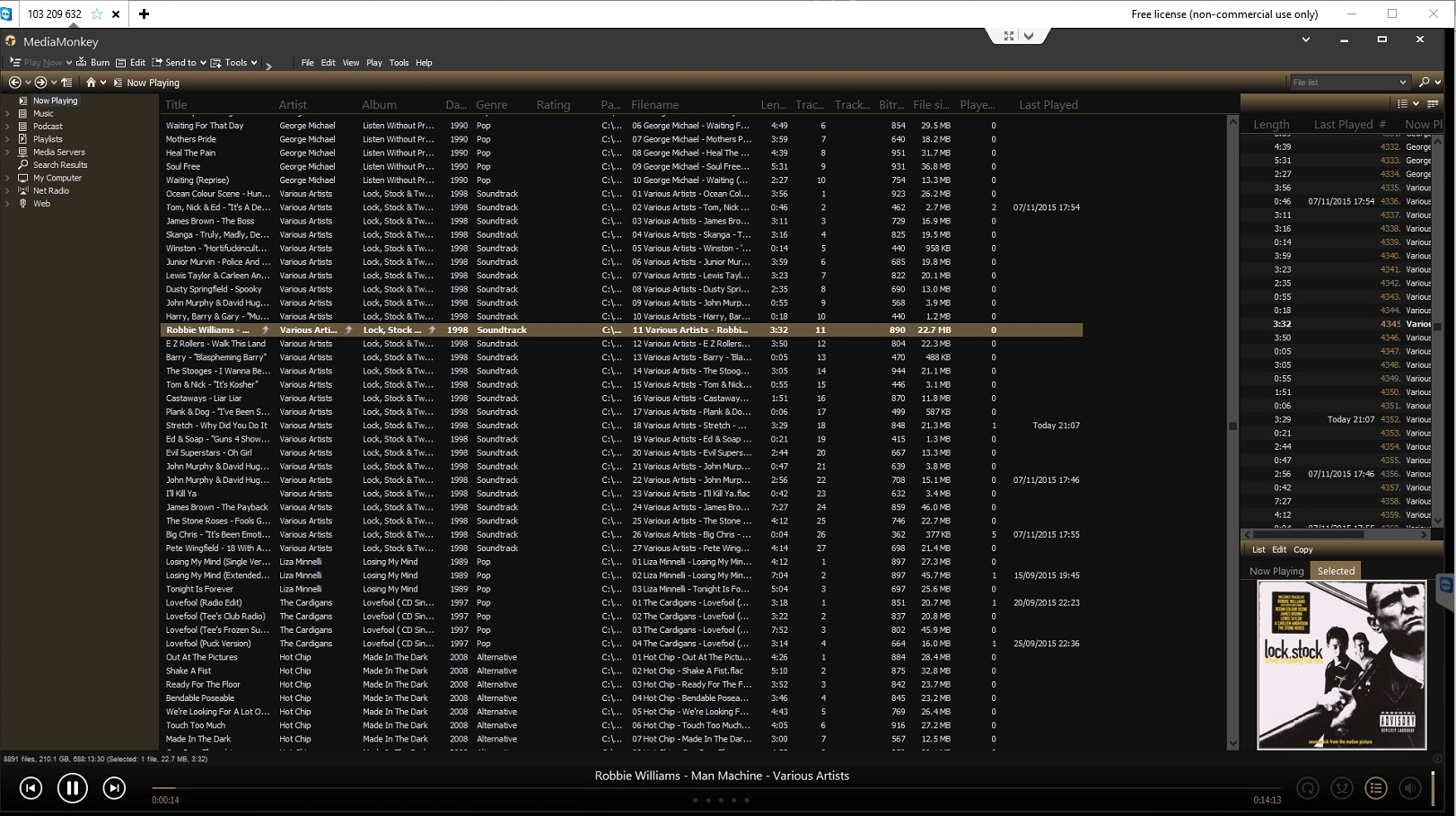
Task: Click the search magnifier icon
Action: point(1425,83)
